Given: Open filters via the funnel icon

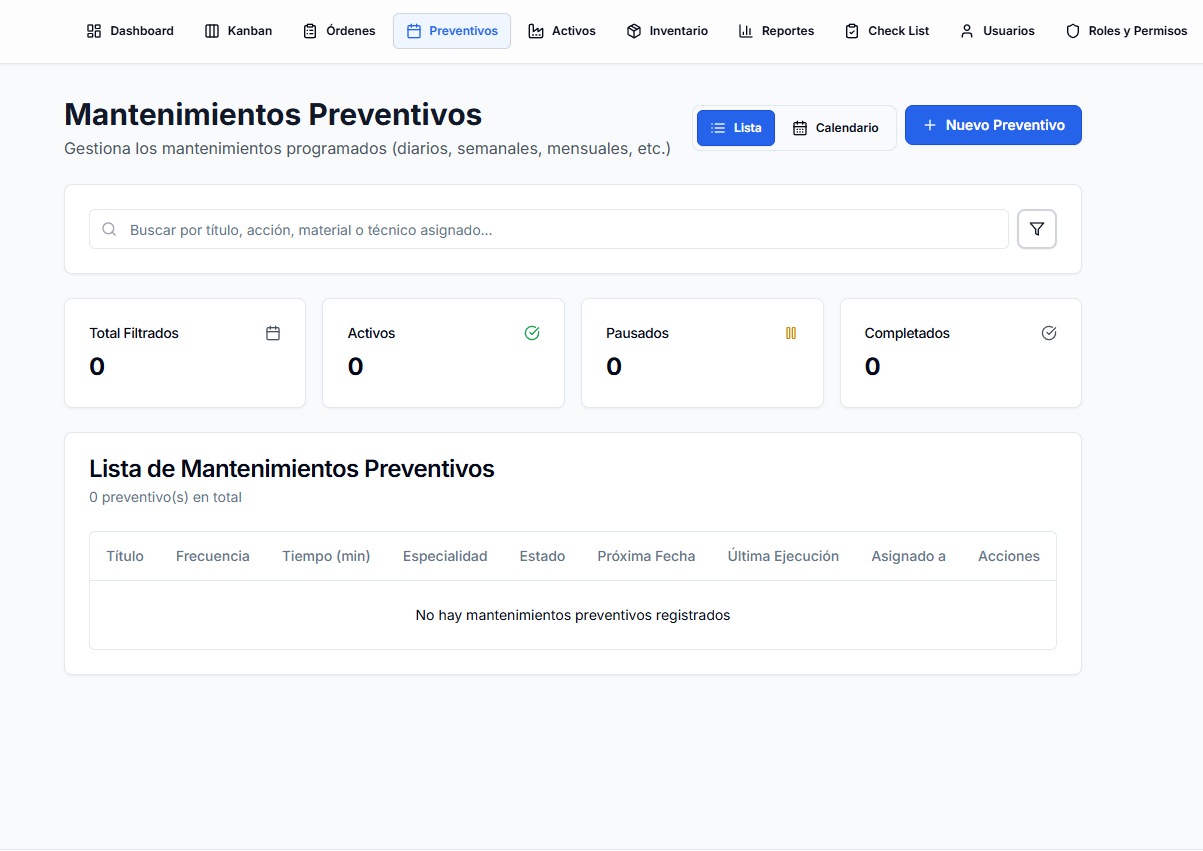Looking at the screenshot, I should coord(1037,229).
